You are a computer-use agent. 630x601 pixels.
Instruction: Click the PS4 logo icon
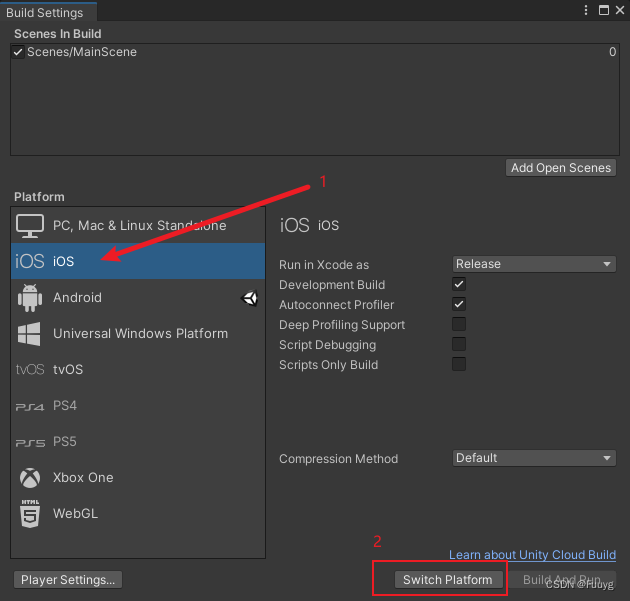[30, 407]
